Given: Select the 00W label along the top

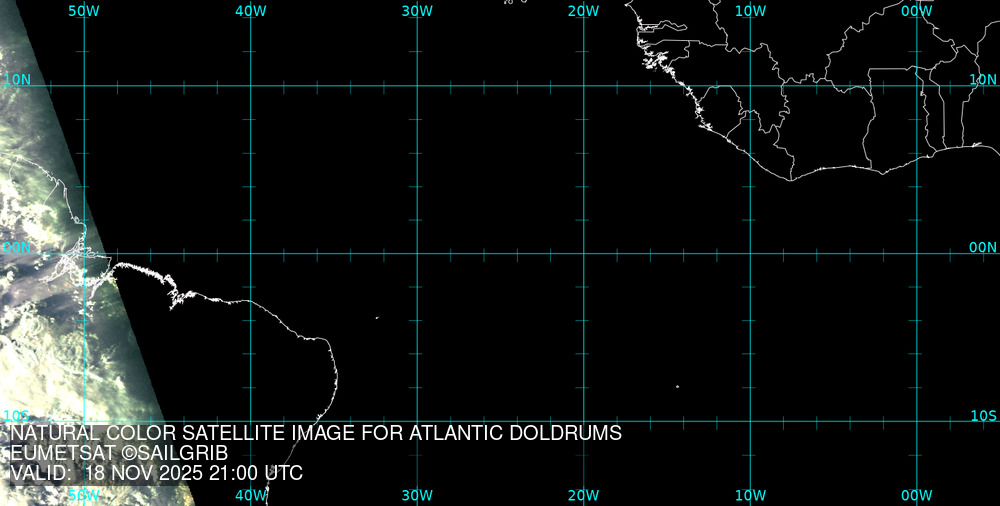Looking at the screenshot, I should (916, 11).
